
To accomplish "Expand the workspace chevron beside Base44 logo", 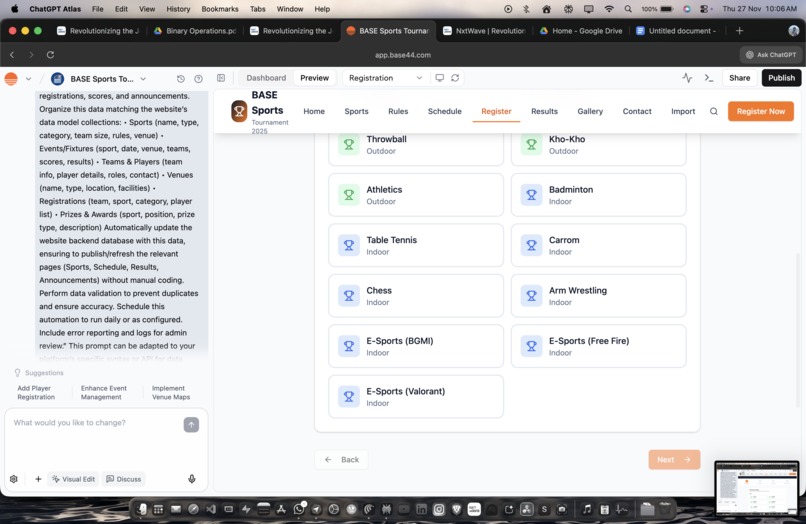I will [x=28, y=79].
